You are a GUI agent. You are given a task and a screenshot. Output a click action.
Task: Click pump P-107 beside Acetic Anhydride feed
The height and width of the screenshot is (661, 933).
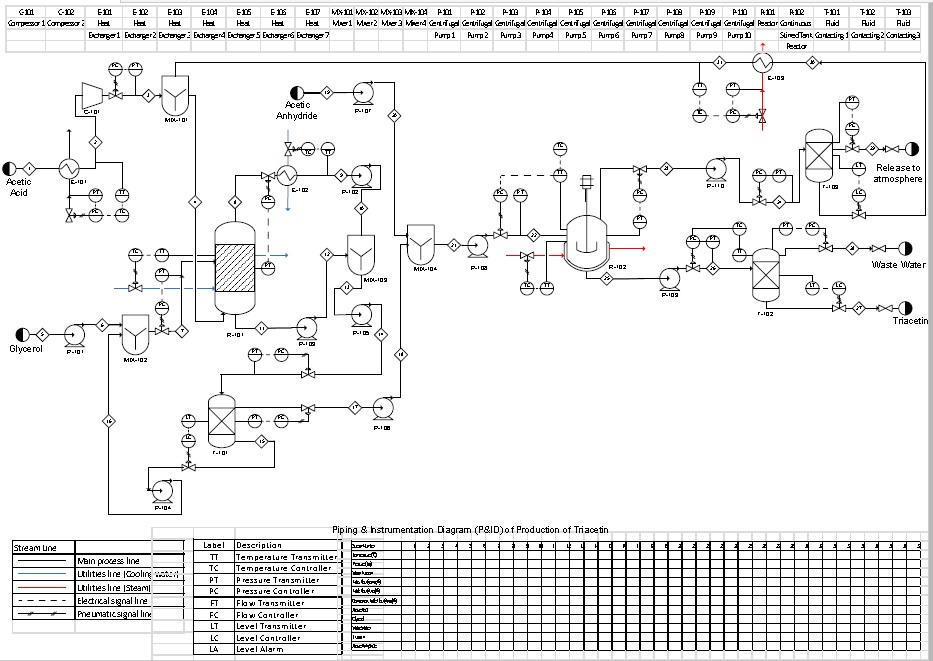pos(362,93)
